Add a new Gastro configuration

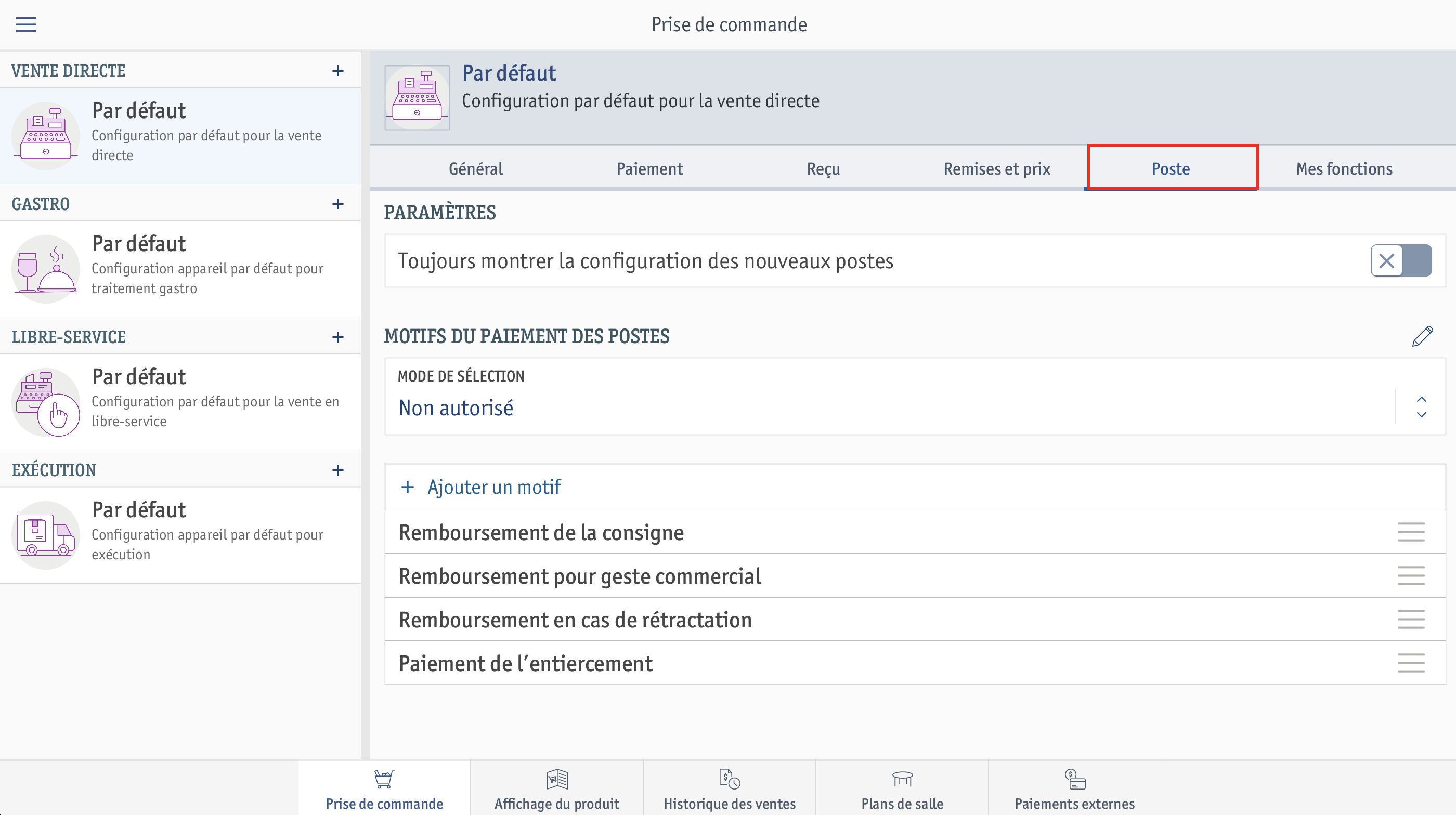pyautogui.click(x=338, y=203)
